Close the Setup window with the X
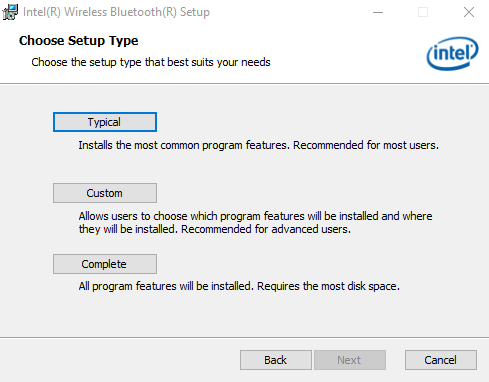This screenshot has width=489, height=382. coord(469,12)
